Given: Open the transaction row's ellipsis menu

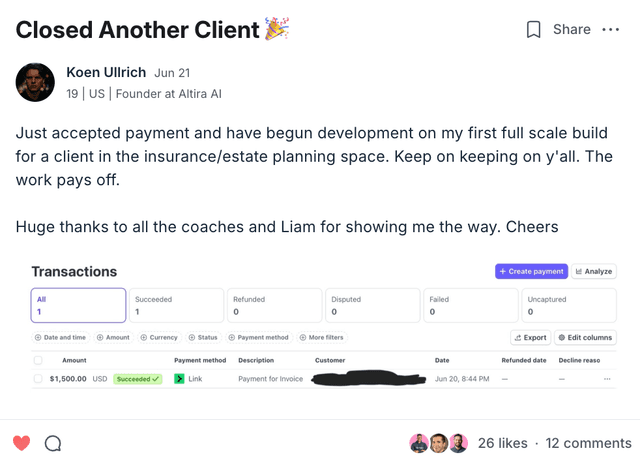Looking at the screenshot, I should coord(607,379).
